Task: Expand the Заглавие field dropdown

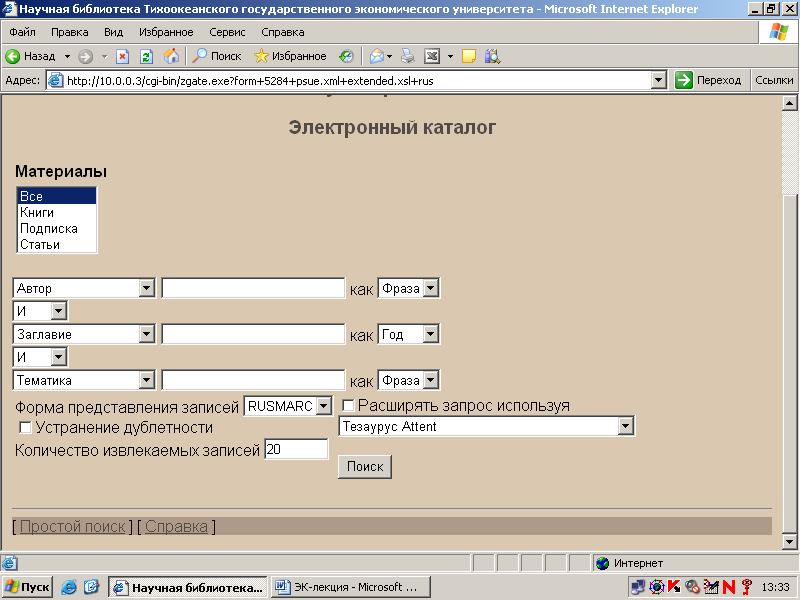Action: click(x=146, y=334)
